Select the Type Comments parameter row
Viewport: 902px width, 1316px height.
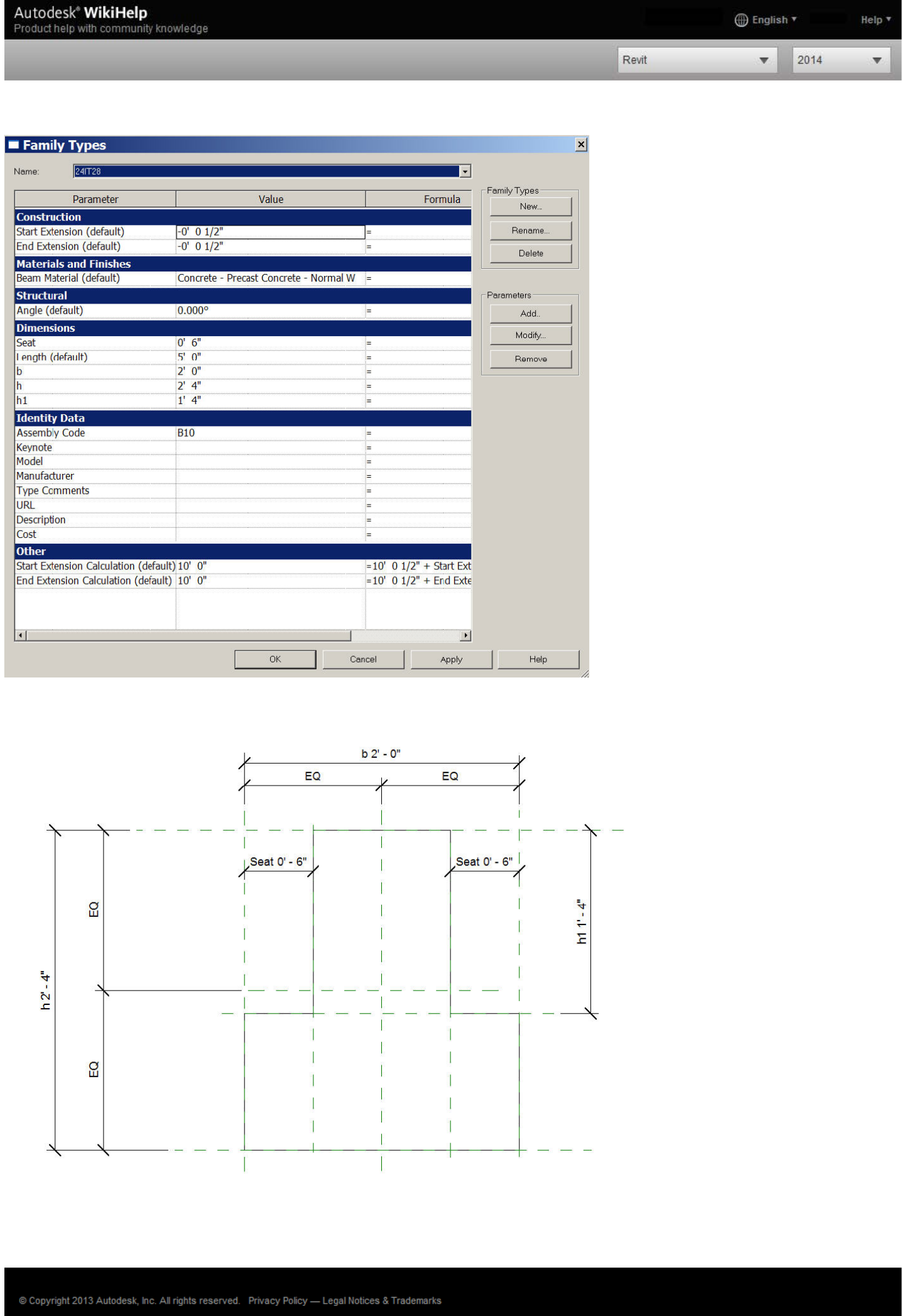(x=243, y=491)
